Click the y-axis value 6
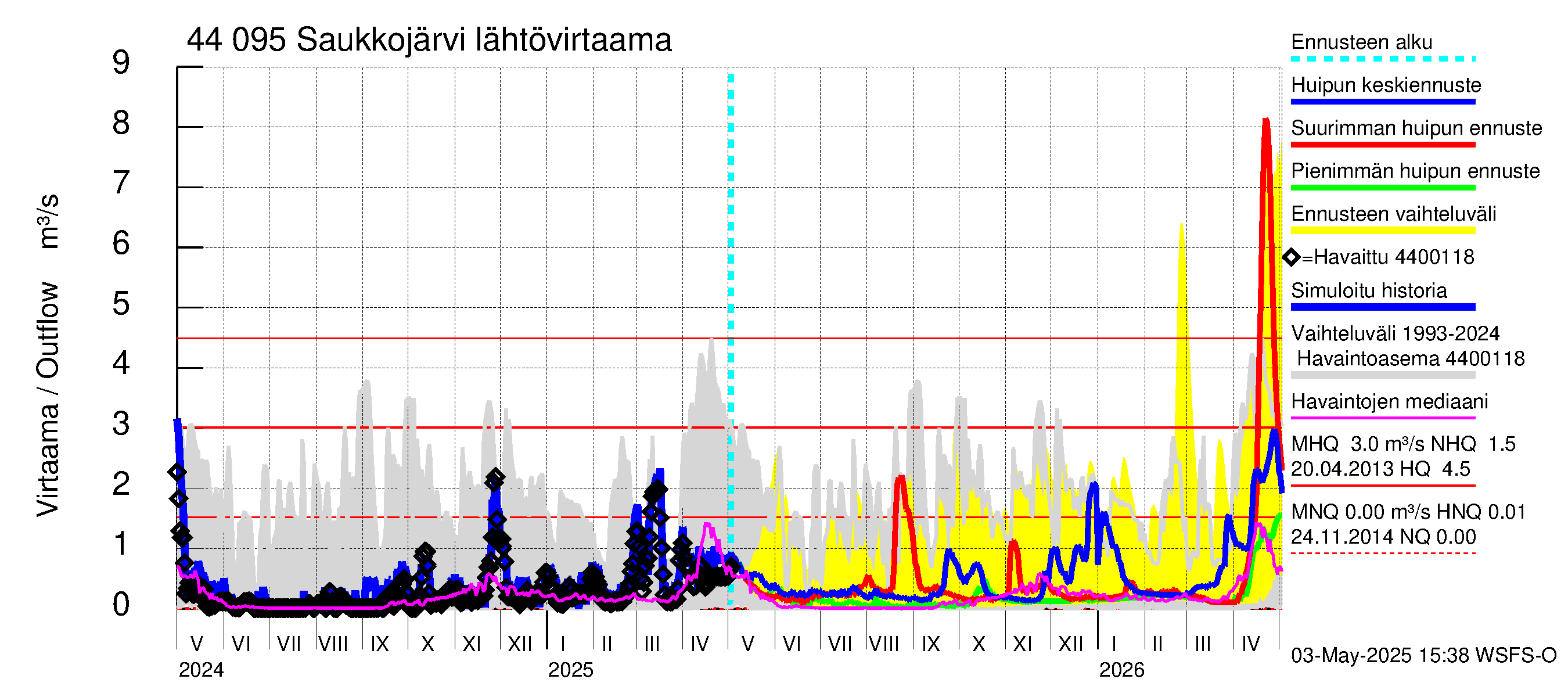 click(121, 243)
